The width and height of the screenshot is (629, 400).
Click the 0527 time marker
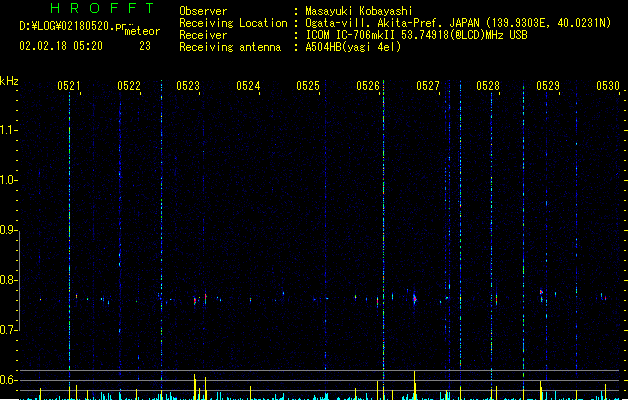(428, 86)
